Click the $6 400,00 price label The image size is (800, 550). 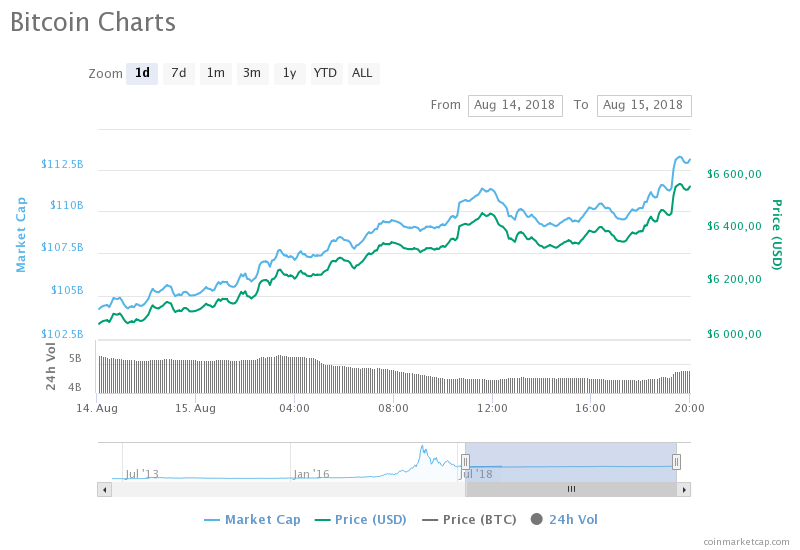[734, 226]
